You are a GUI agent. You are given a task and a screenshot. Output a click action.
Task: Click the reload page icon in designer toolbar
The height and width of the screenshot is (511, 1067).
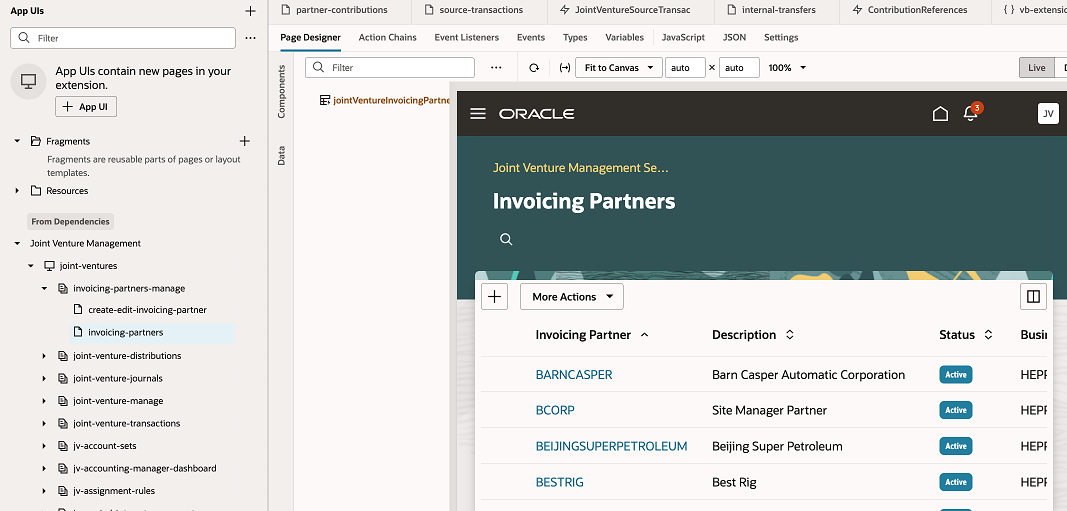534,68
